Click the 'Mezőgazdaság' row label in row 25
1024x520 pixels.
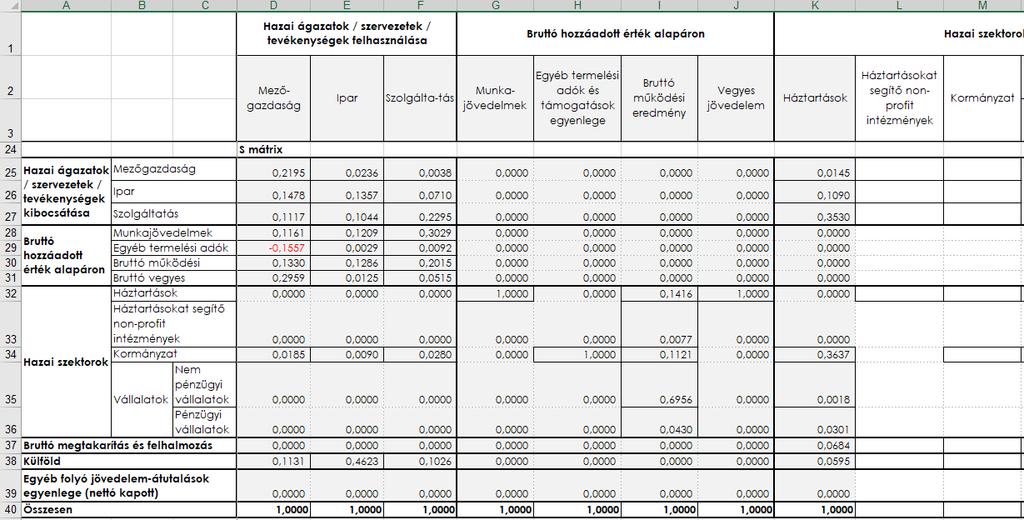point(174,169)
